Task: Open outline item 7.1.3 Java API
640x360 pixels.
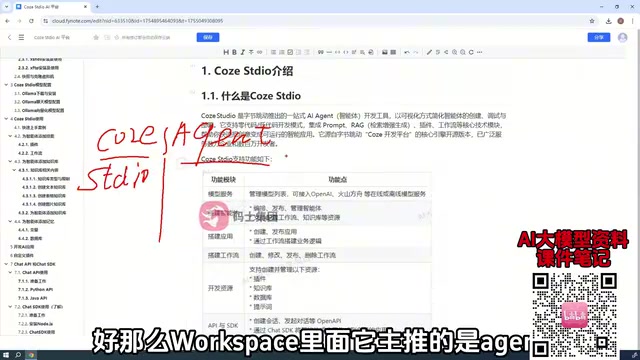Action: coord(33,298)
